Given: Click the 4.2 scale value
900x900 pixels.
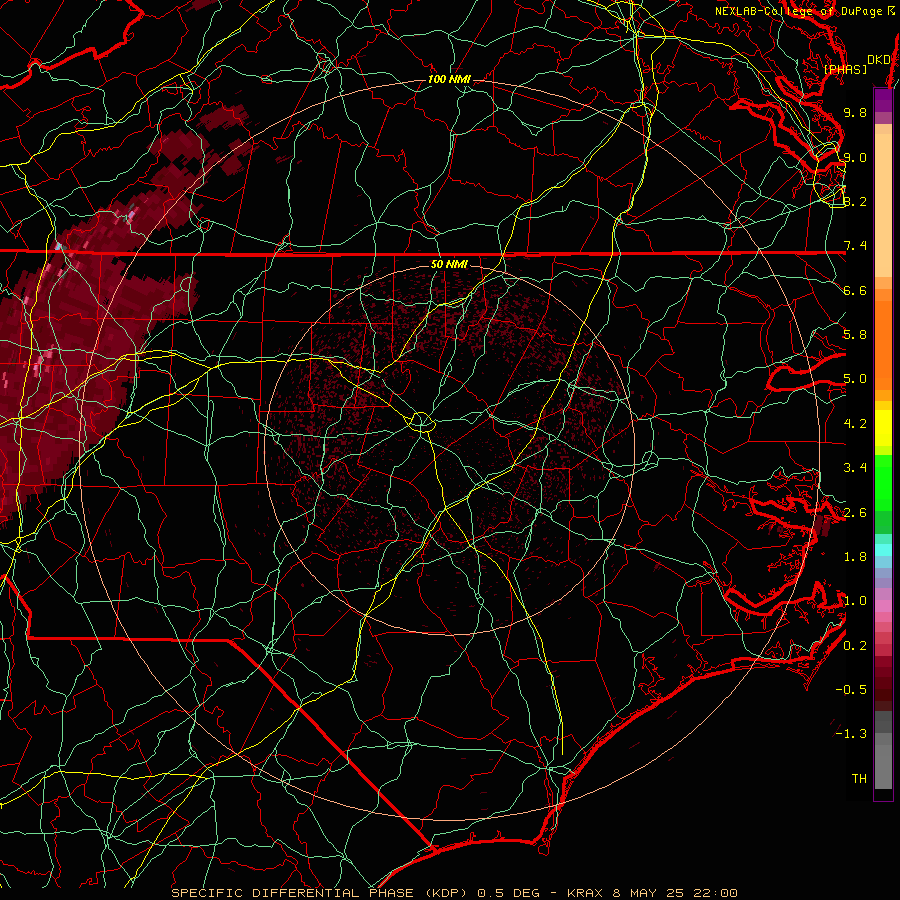Looking at the screenshot, I should pos(855,424).
